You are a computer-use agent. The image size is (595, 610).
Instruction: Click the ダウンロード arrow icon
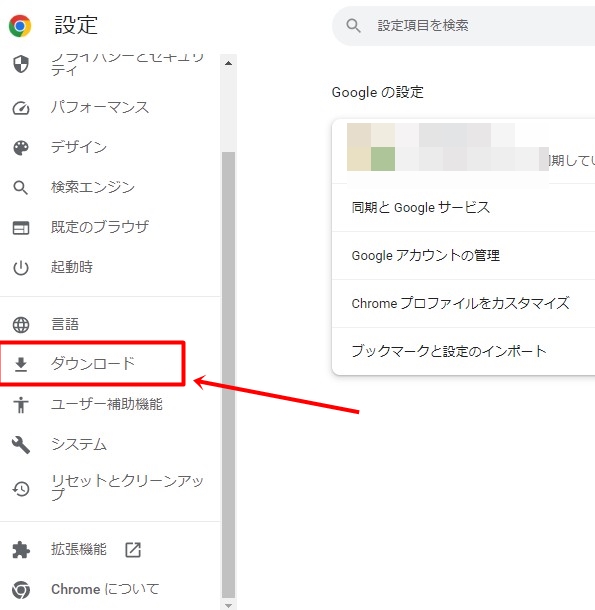(21, 364)
